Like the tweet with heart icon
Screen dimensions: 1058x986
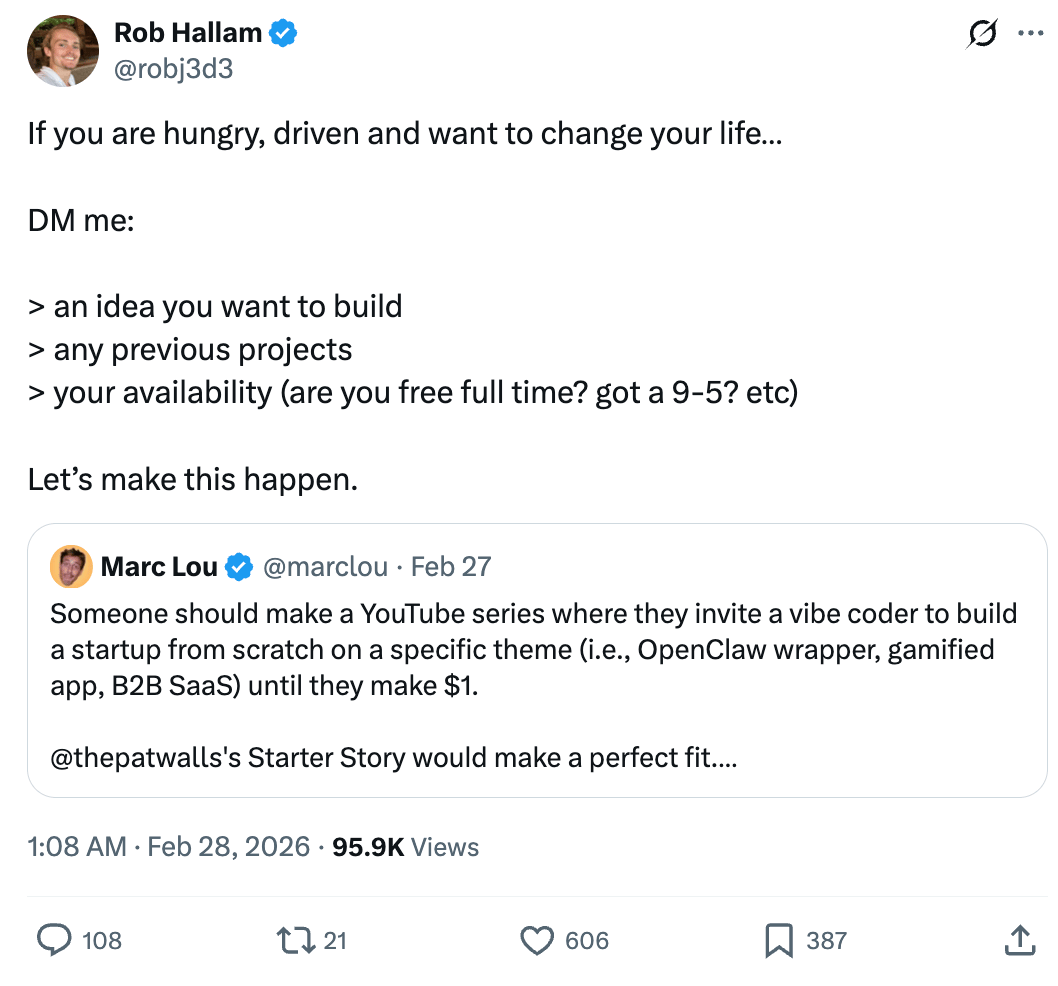[x=538, y=940]
